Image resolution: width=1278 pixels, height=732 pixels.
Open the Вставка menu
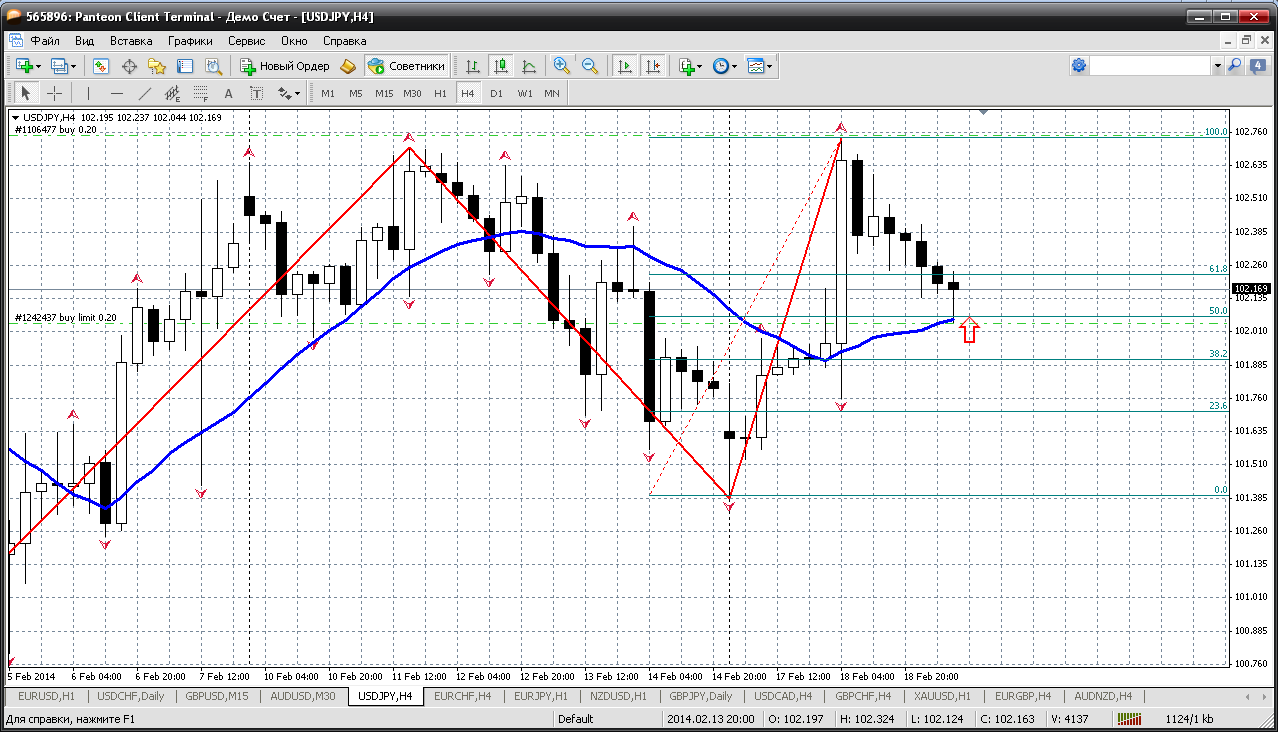point(131,41)
